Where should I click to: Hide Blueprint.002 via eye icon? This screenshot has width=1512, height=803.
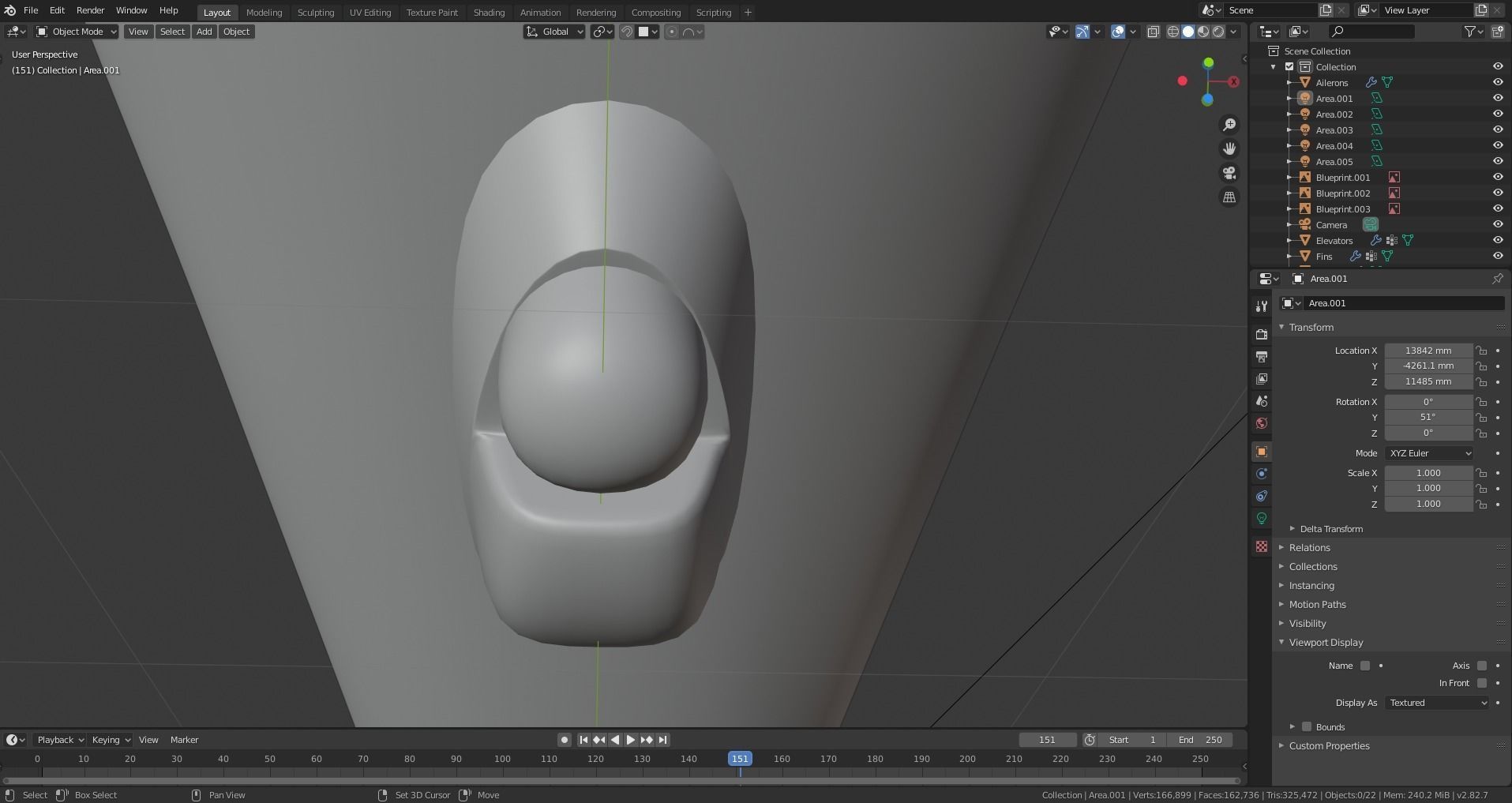(x=1497, y=193)
